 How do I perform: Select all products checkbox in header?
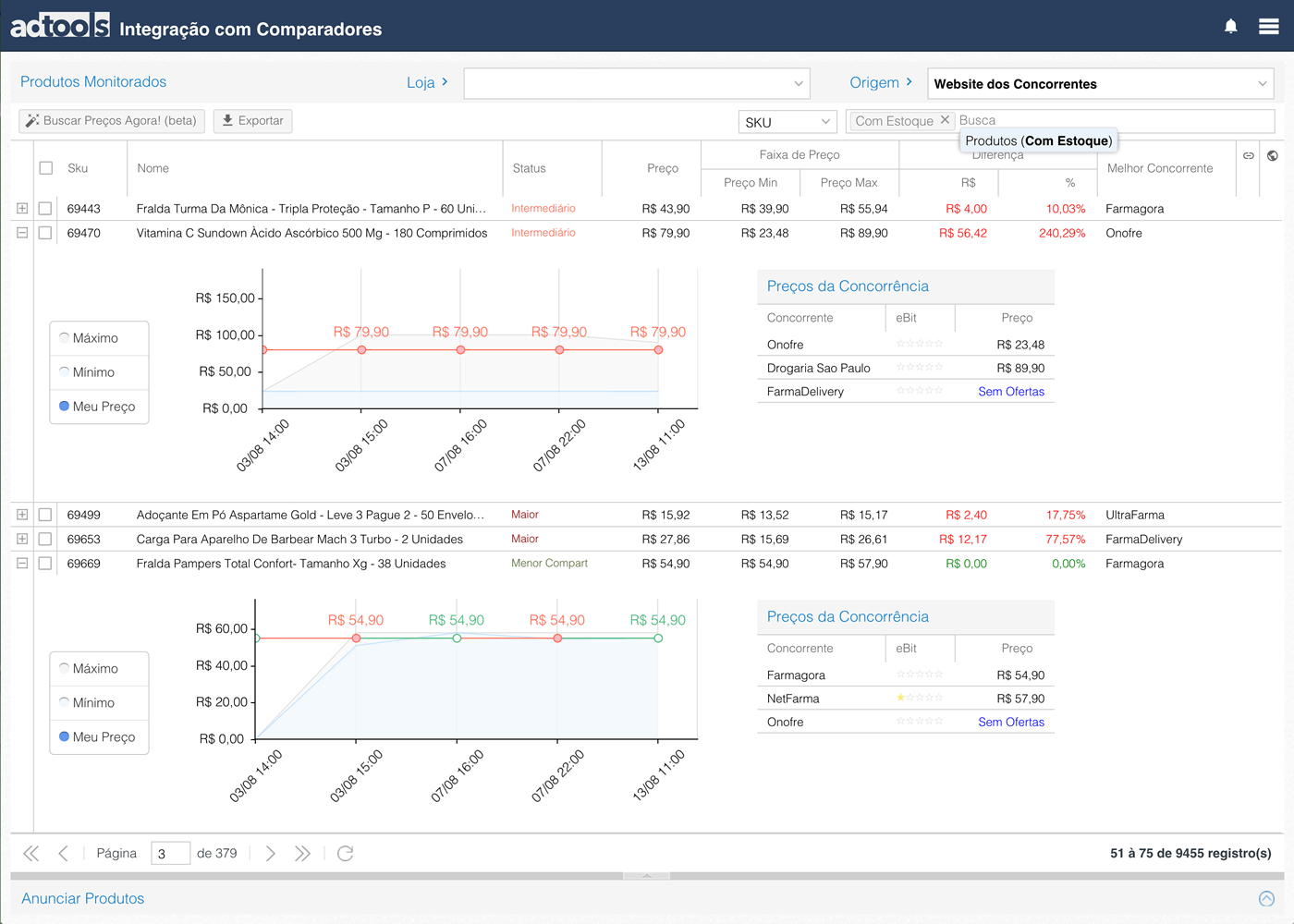click(46, 168)
